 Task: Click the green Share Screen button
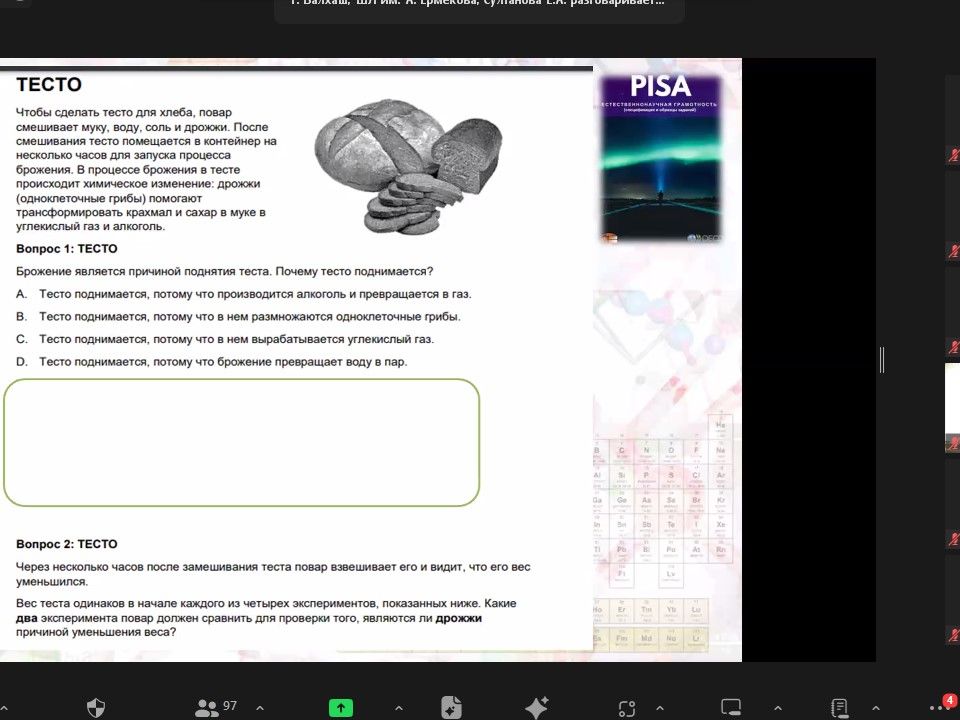coord(341,708)
